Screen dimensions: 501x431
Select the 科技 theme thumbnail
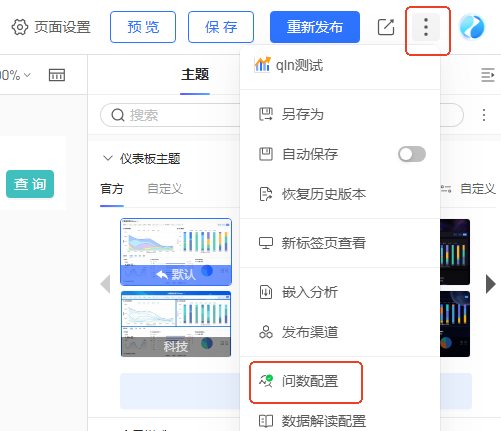(x=176, y=324)
